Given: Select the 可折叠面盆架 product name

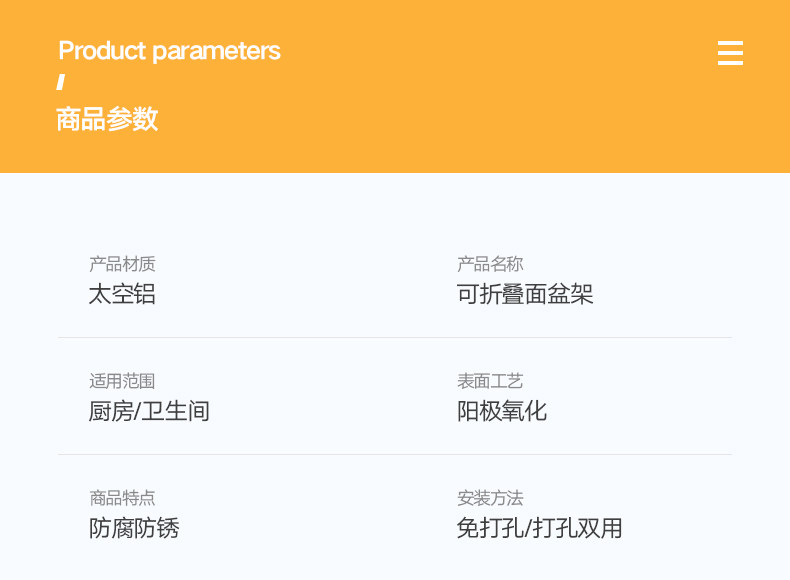Looking at the screenshot, I should [525, 294].
